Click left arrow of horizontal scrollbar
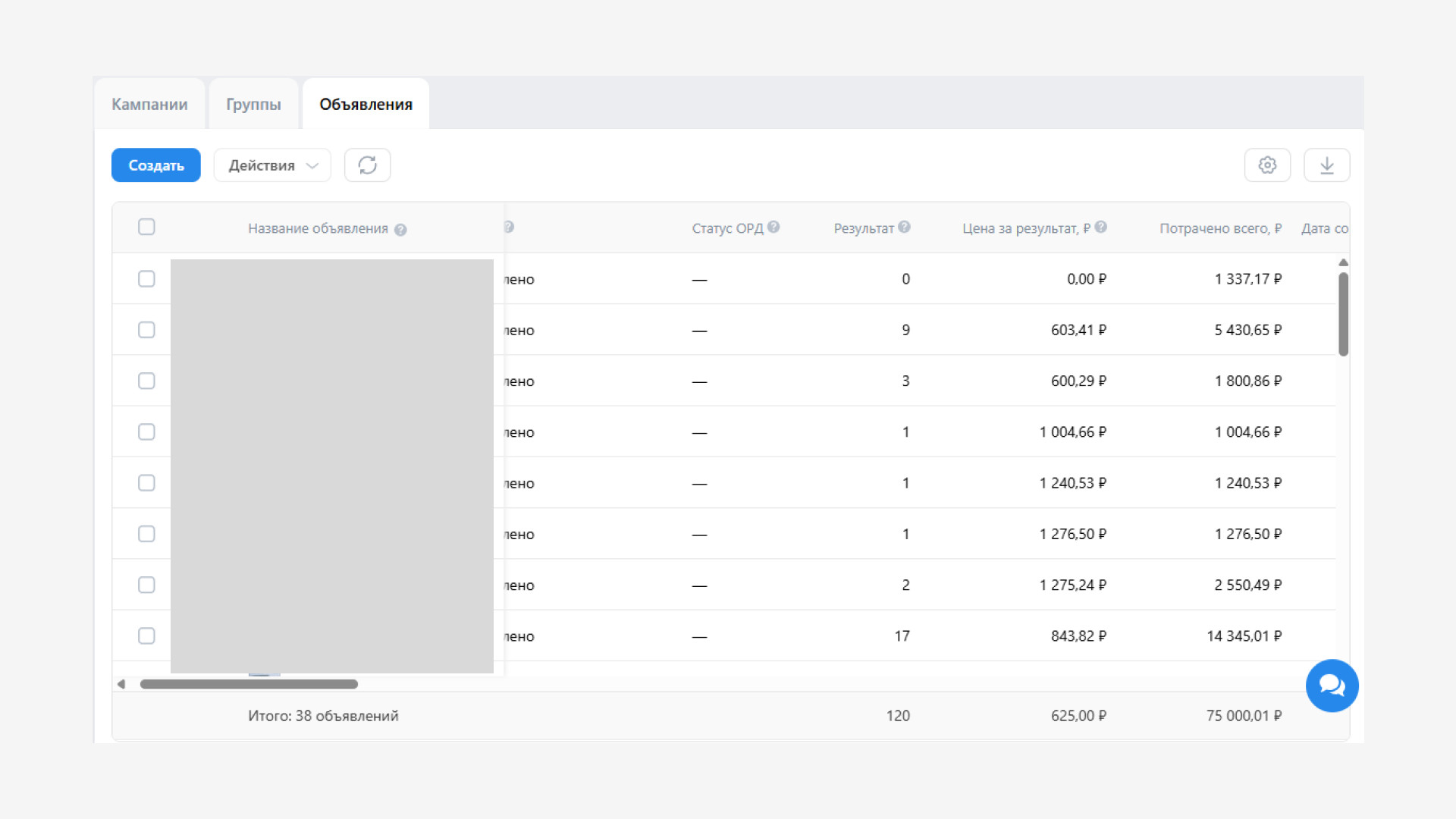Image resolution: width=1456 pixels, height=819 pixels. coord(121,684)
